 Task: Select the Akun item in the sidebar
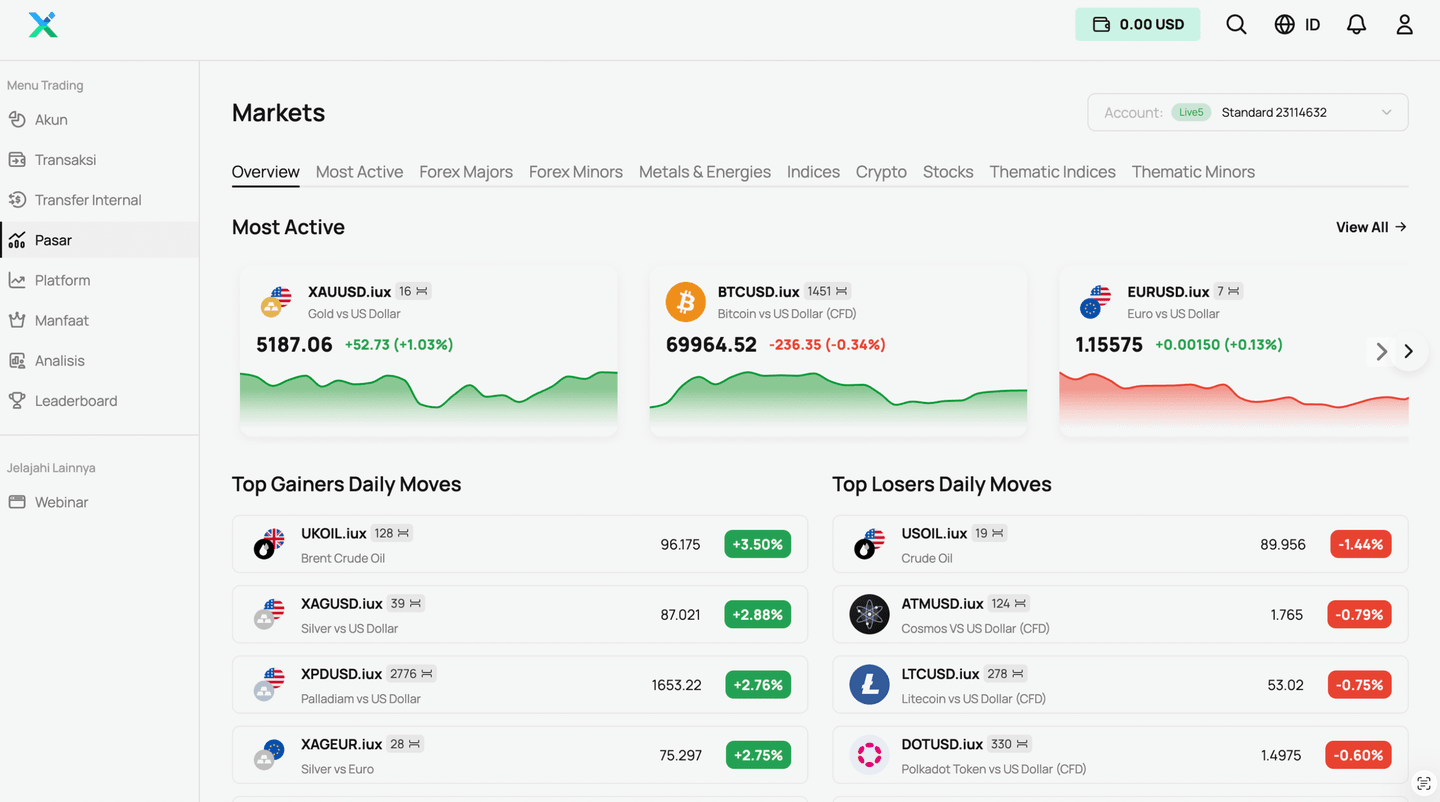50,119
